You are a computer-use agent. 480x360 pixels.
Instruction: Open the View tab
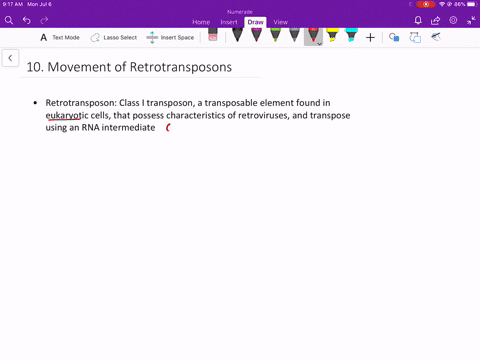(280, 22)
